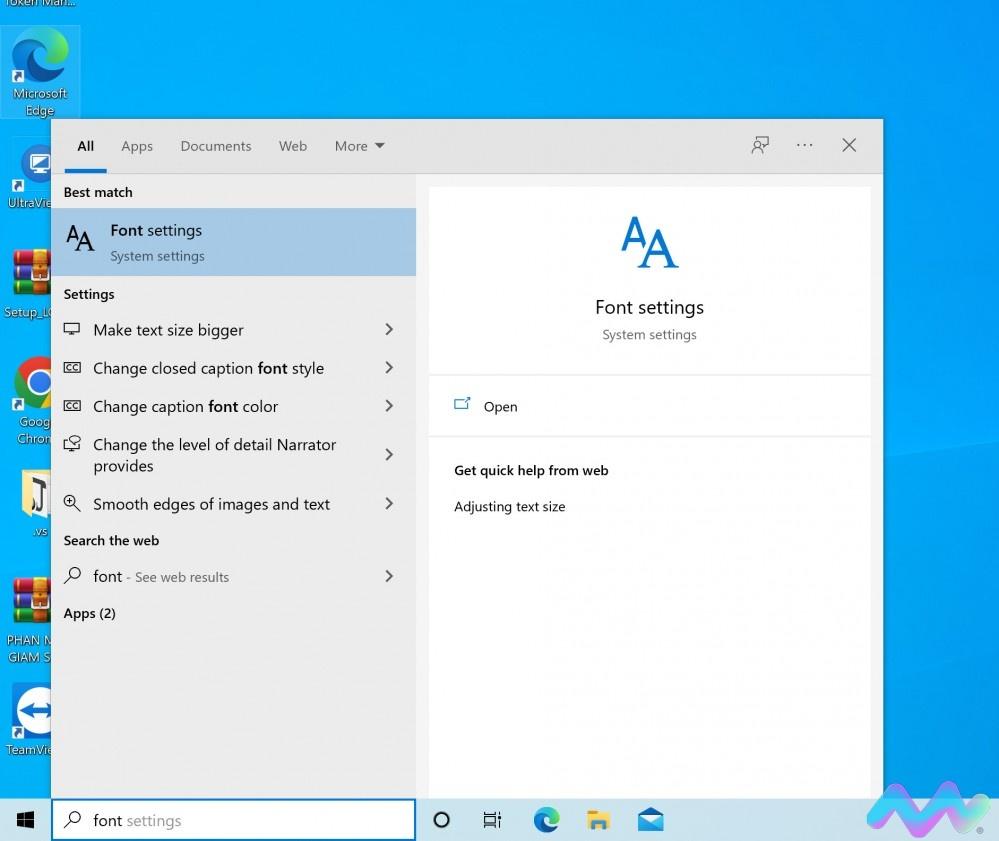Open File Explorer from the taskbar
The image size is (999, 841).
[598, 820]
